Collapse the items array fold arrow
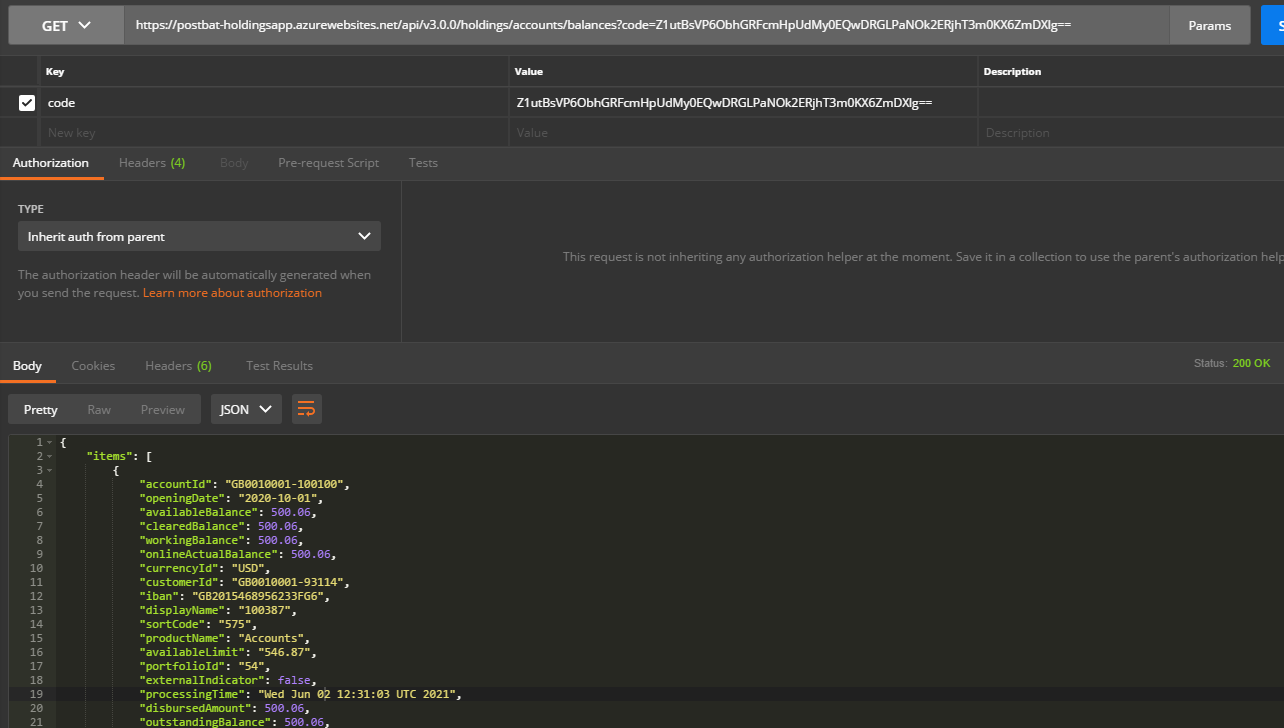The width and height of the screenshot is (1284, 728). pos(50,456)
